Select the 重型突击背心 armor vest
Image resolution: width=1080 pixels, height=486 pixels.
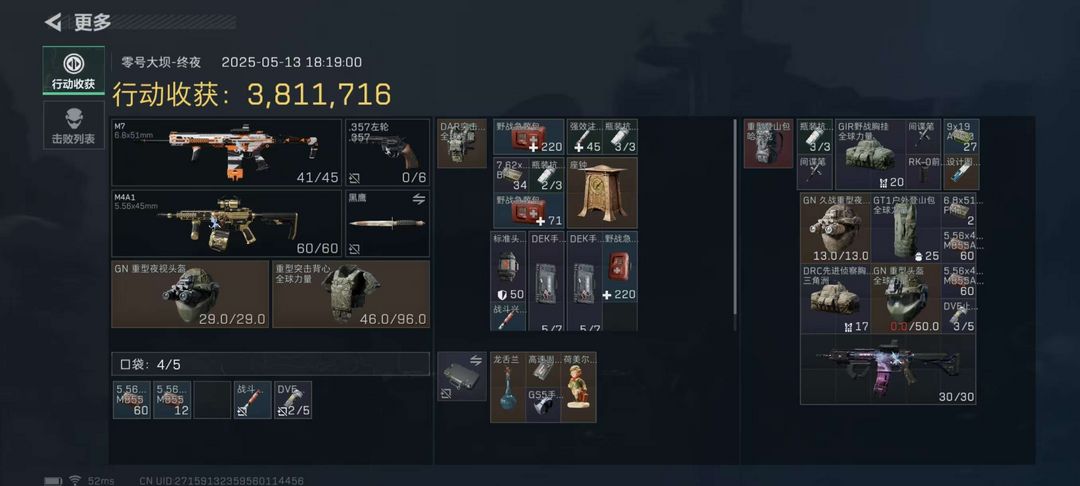(351, 294)
